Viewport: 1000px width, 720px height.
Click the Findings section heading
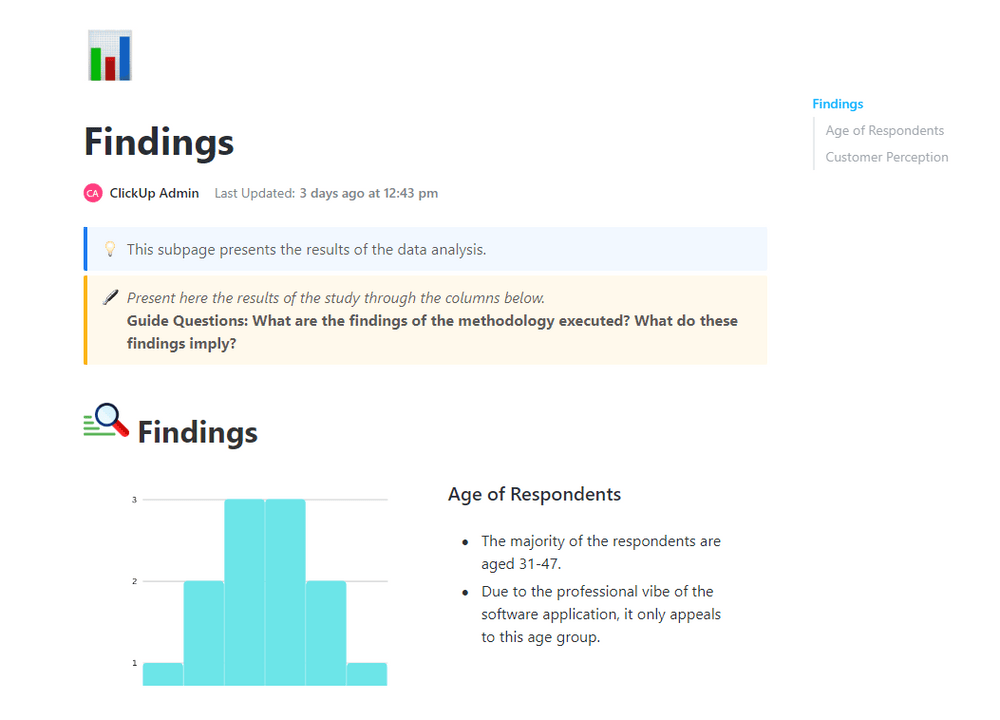point(197,432)
